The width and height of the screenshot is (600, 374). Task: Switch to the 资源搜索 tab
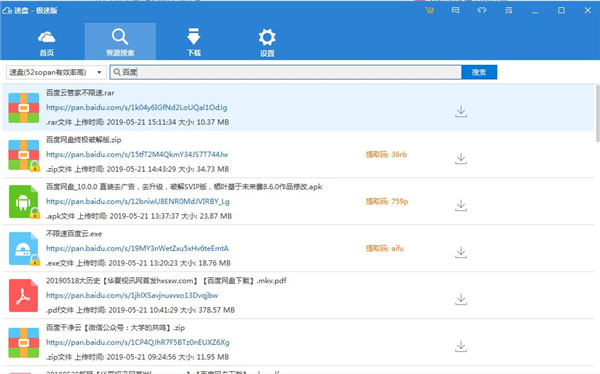120,41
